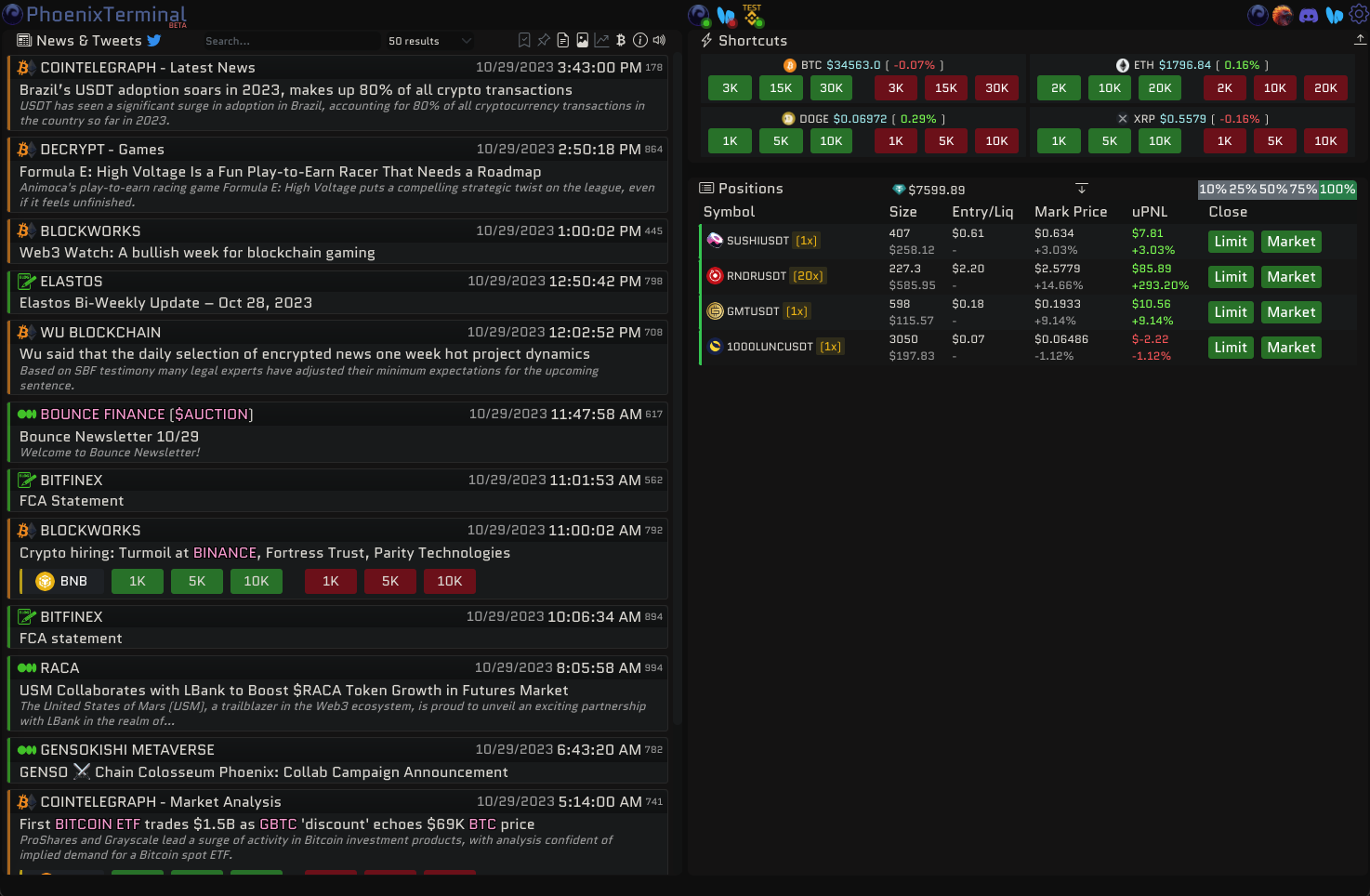Open the Phoenix connection status icon with green dot
This screenshot has width=1370, height=896.
pos(699,15)
